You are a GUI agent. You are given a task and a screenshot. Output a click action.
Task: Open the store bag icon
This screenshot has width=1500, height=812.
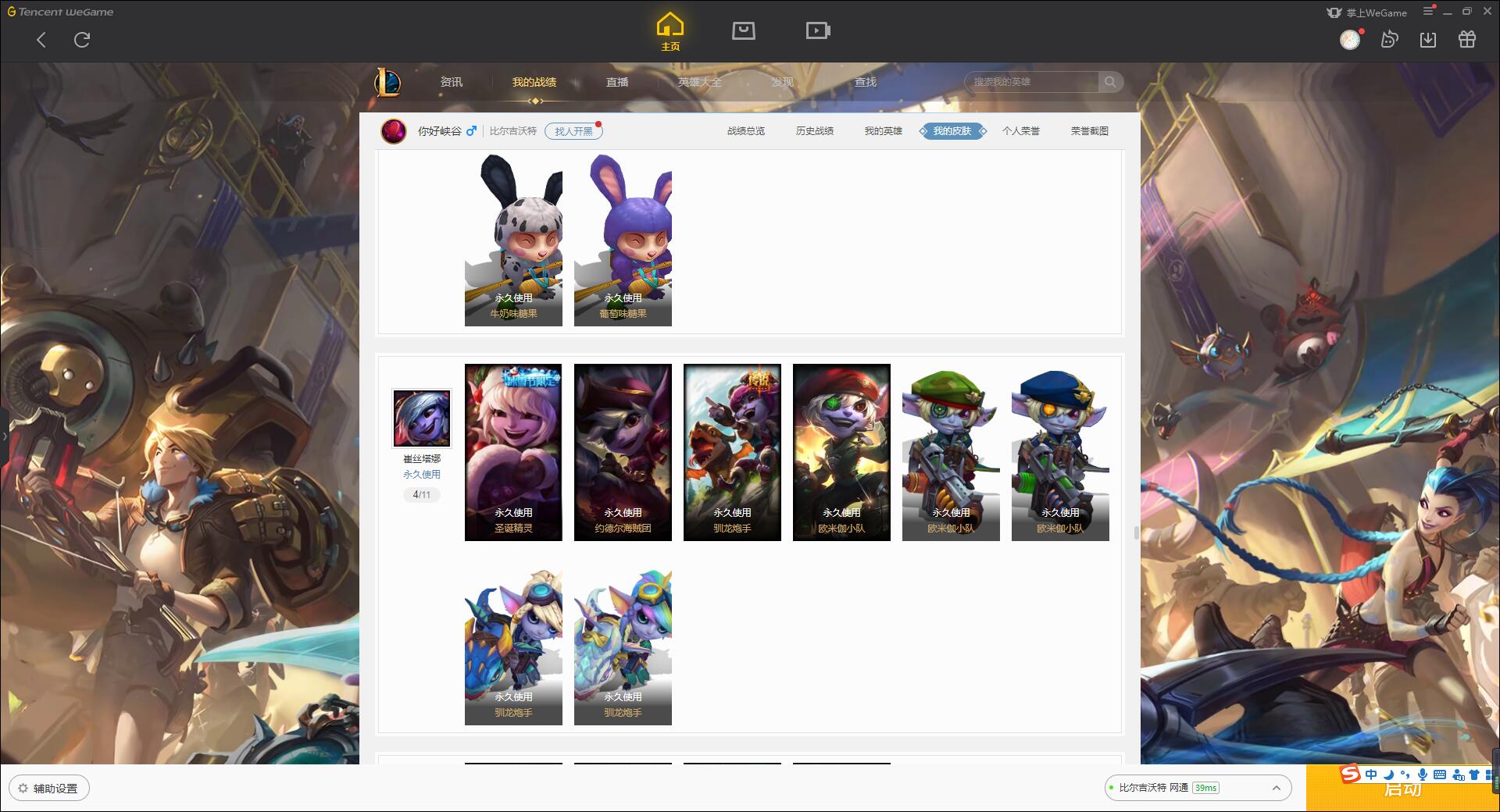[x=744, y=30]
